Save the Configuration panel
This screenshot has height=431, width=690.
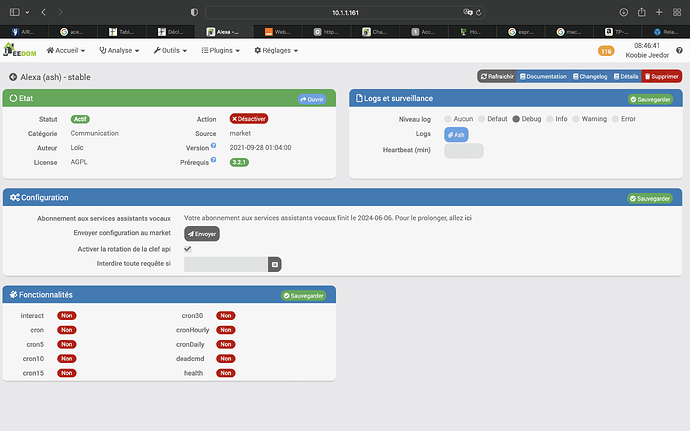(650, 199)
